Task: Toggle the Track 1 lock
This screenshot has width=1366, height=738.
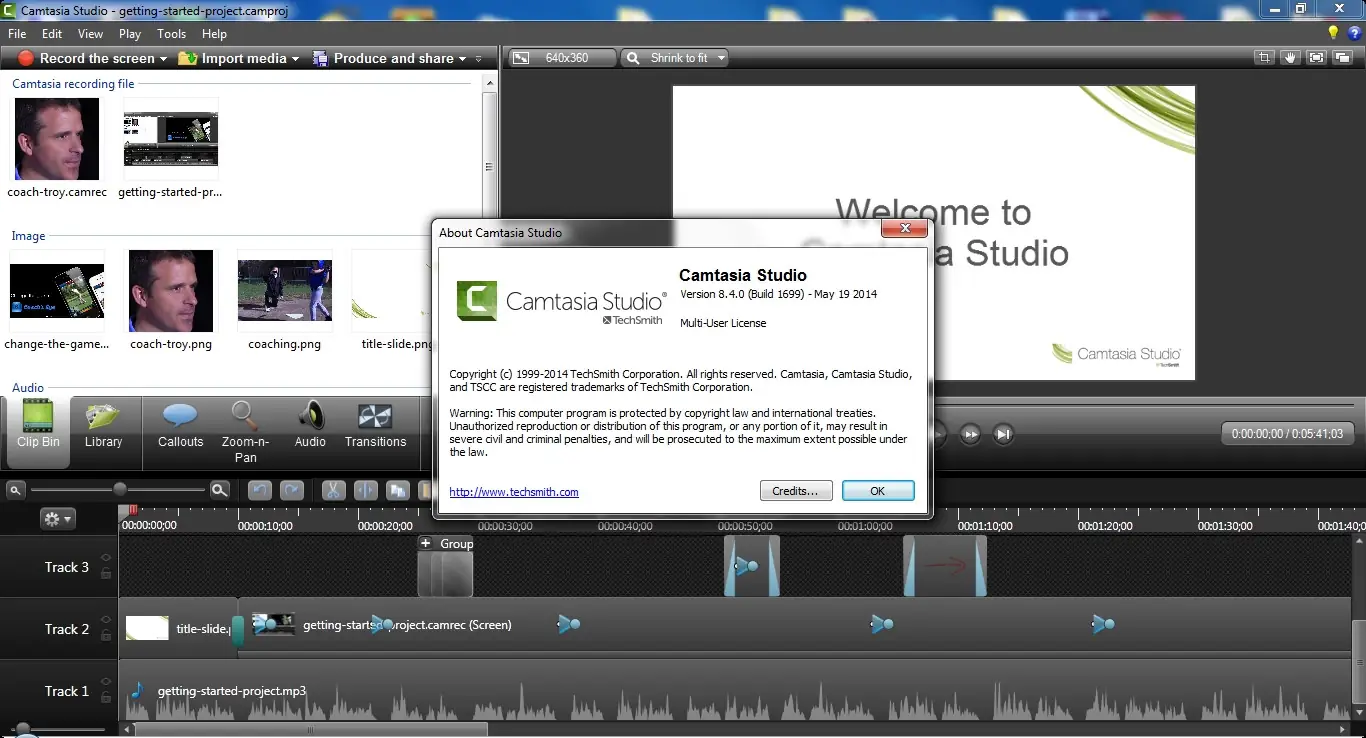Action: click(x=105, y=697)
